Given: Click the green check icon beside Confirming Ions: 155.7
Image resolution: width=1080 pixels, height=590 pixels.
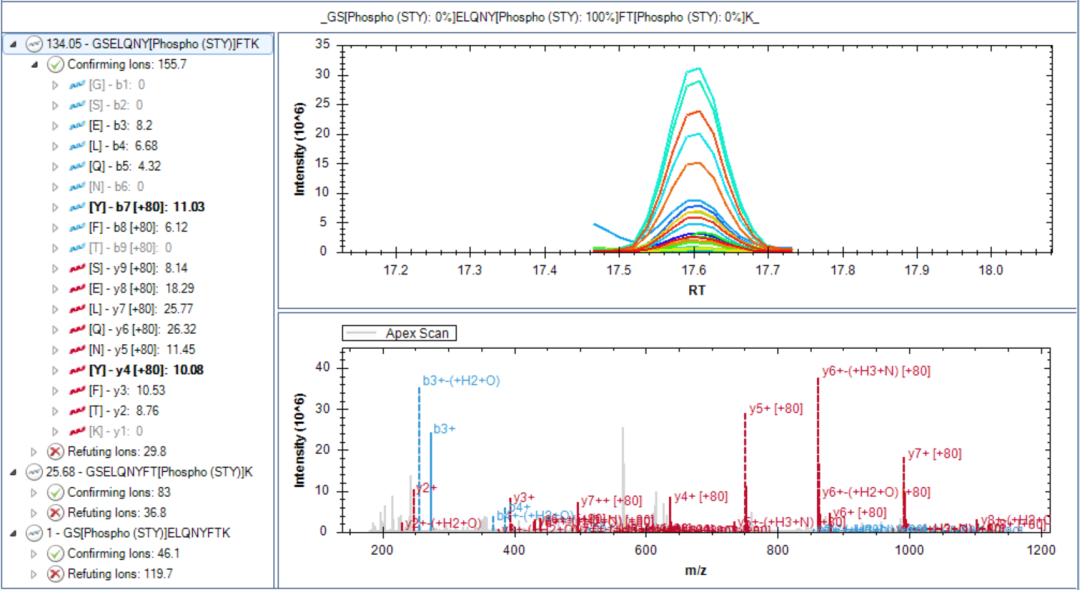Looking at the screenshot, I should click(55, 65).
